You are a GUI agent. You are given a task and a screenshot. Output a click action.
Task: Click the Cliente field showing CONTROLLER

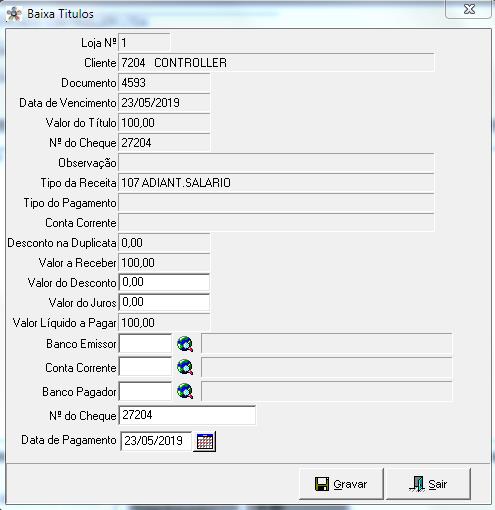[x=276, y=63]
